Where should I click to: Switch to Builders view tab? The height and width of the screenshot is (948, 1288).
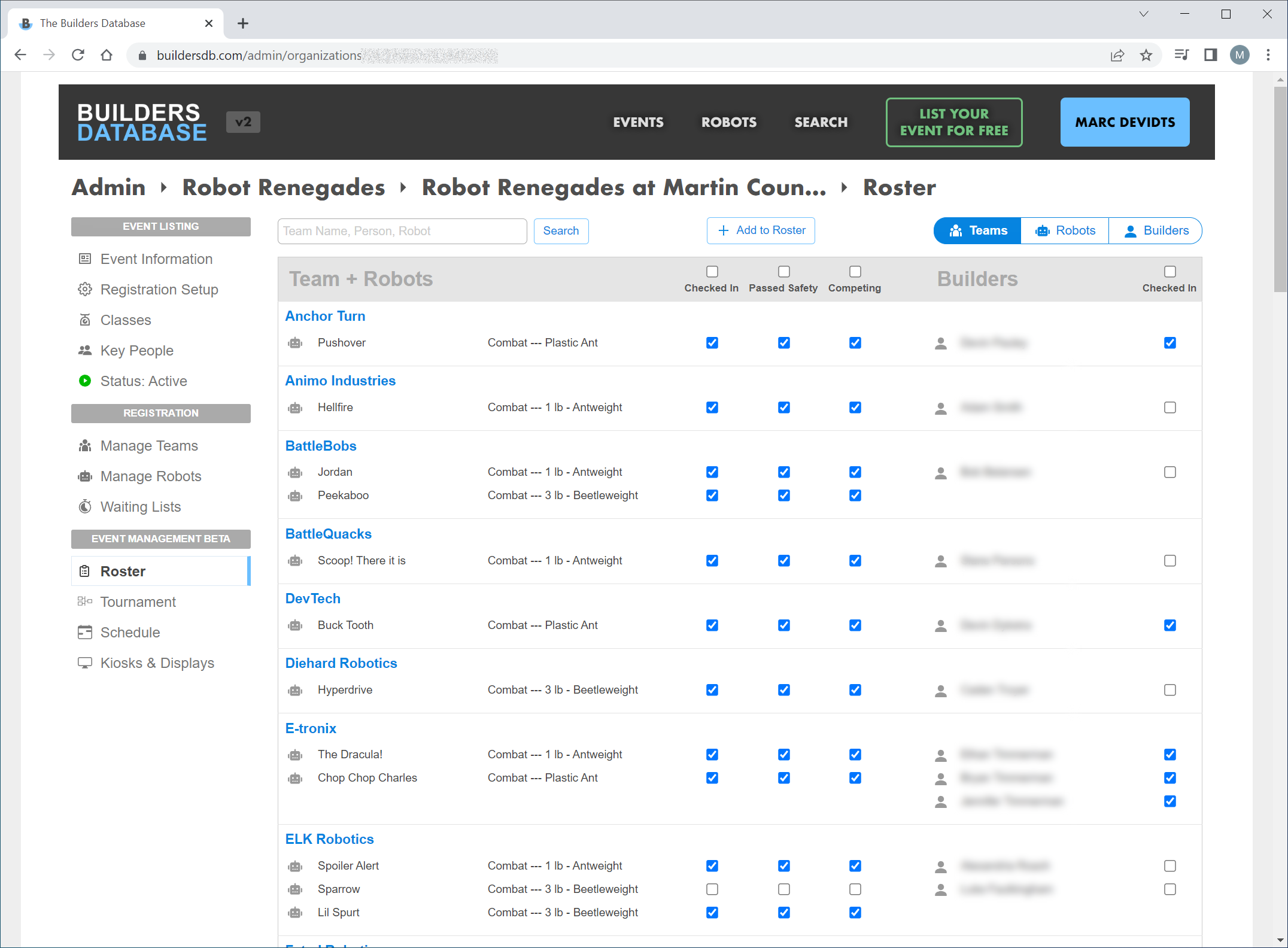coord(1155,230)
